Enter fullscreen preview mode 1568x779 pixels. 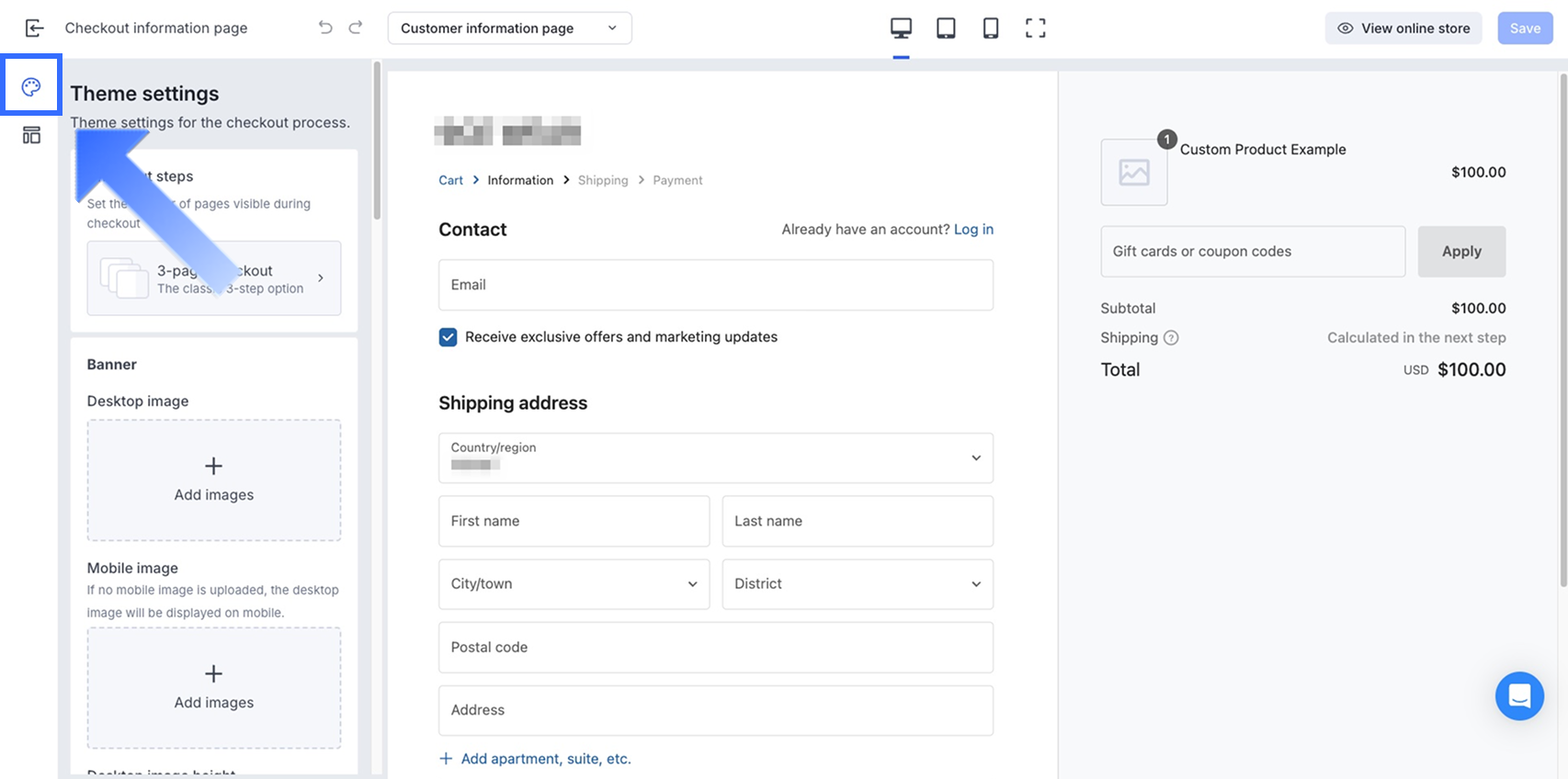(1036, 28)
